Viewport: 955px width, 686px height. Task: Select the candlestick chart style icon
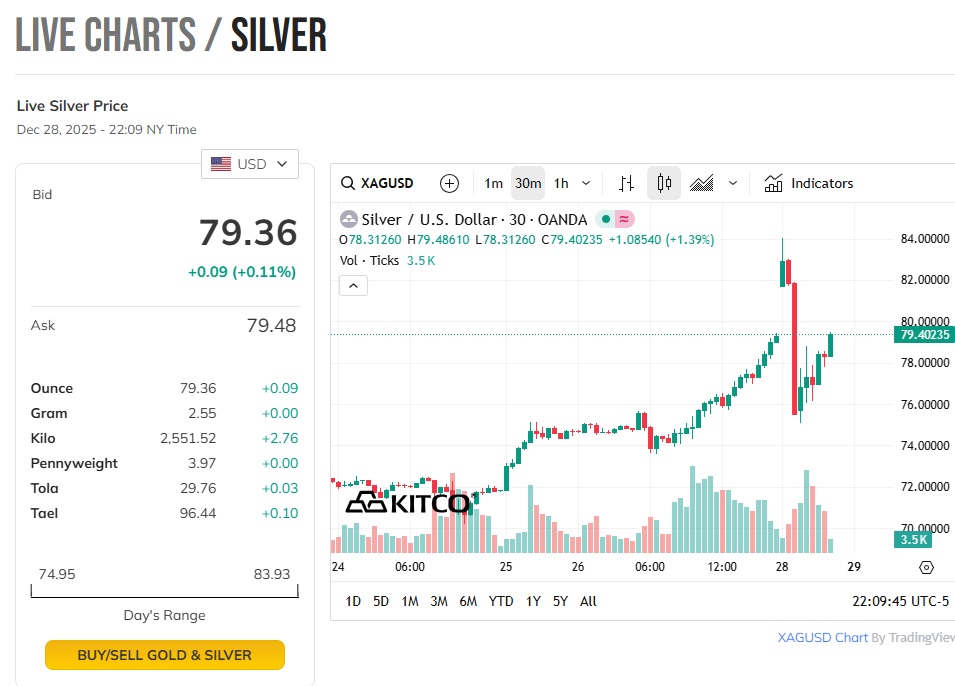click(664, 183)
